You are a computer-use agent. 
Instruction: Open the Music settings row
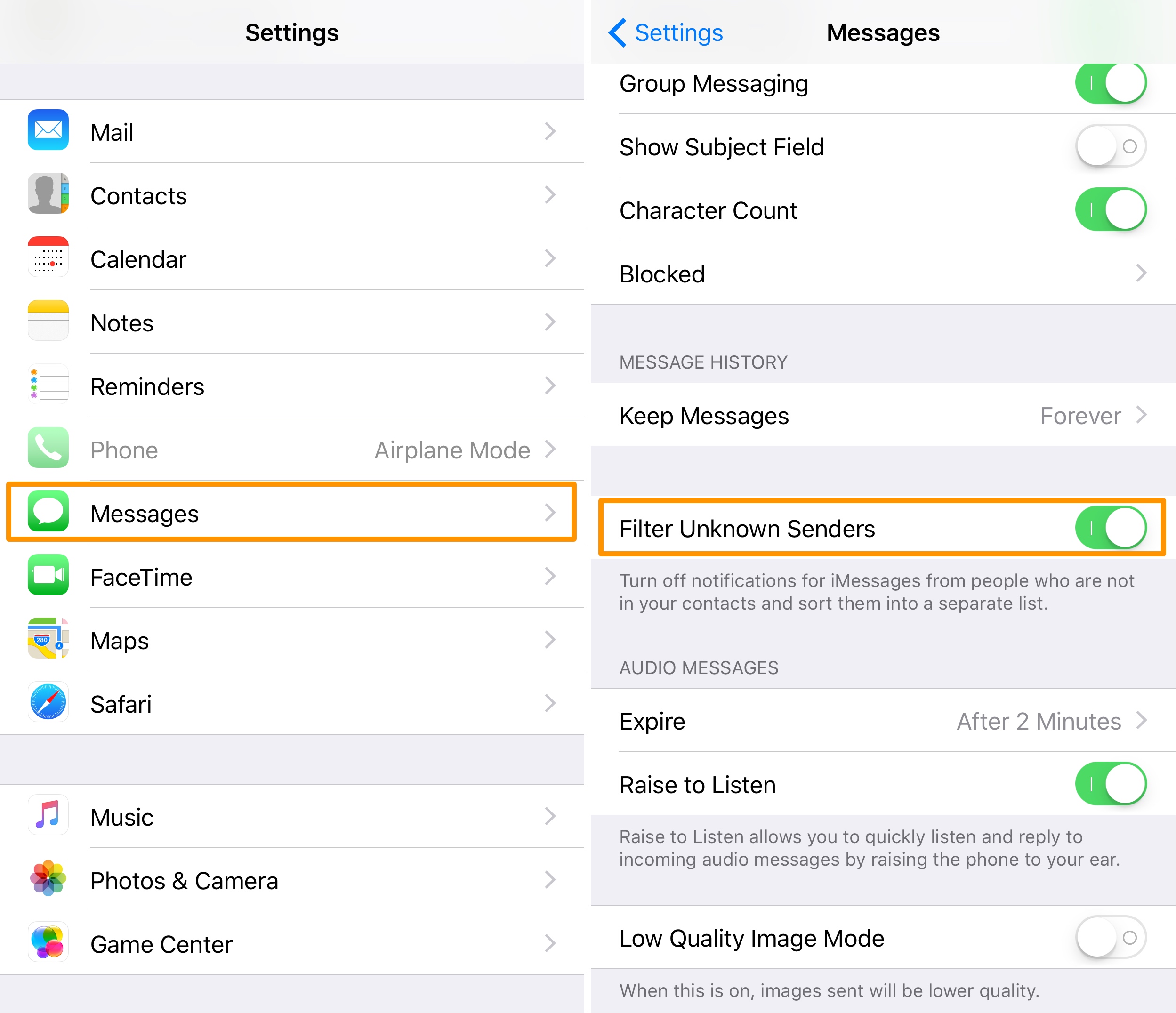point(292,817)
